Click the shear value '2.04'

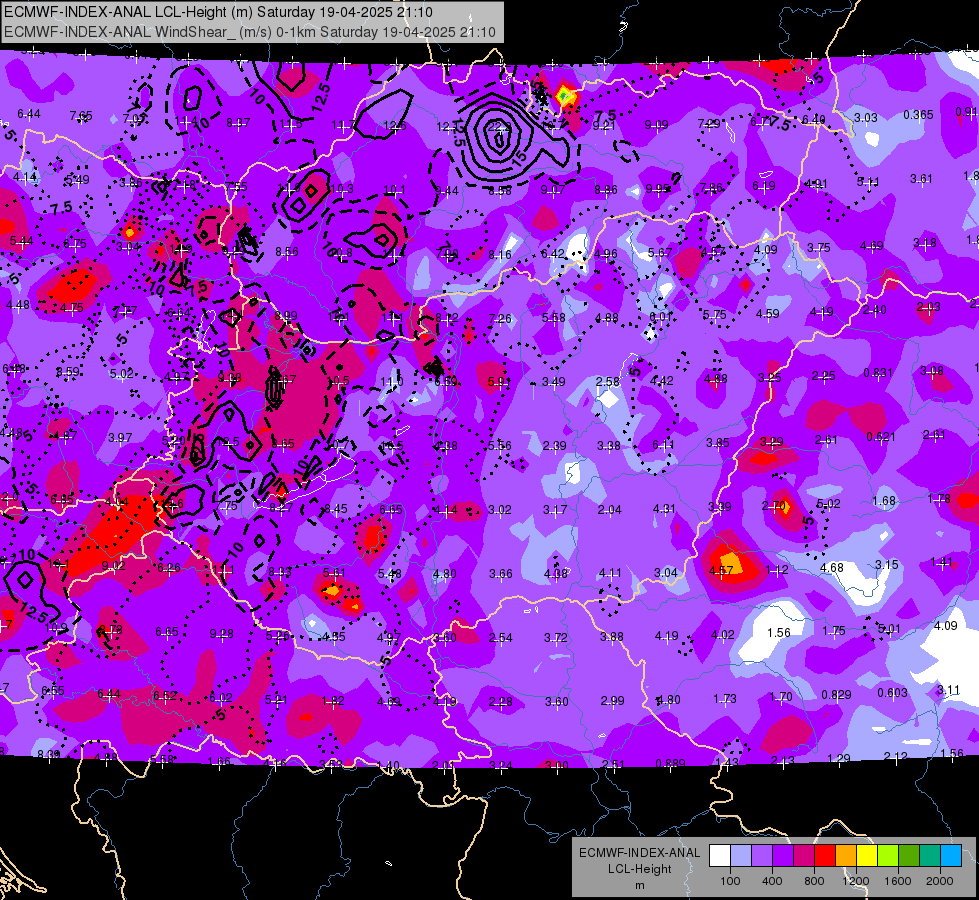pyautogui.click(x=609, y=510)
